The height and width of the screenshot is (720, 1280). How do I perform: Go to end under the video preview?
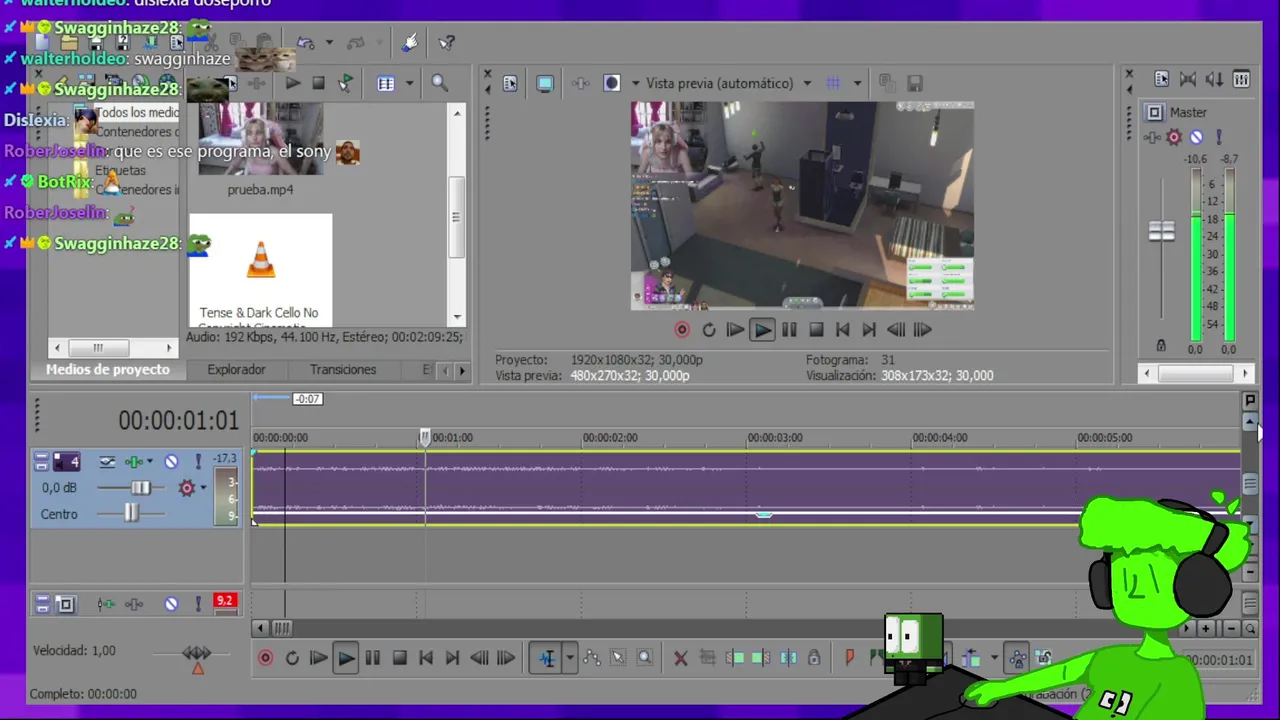click(869, 330)
